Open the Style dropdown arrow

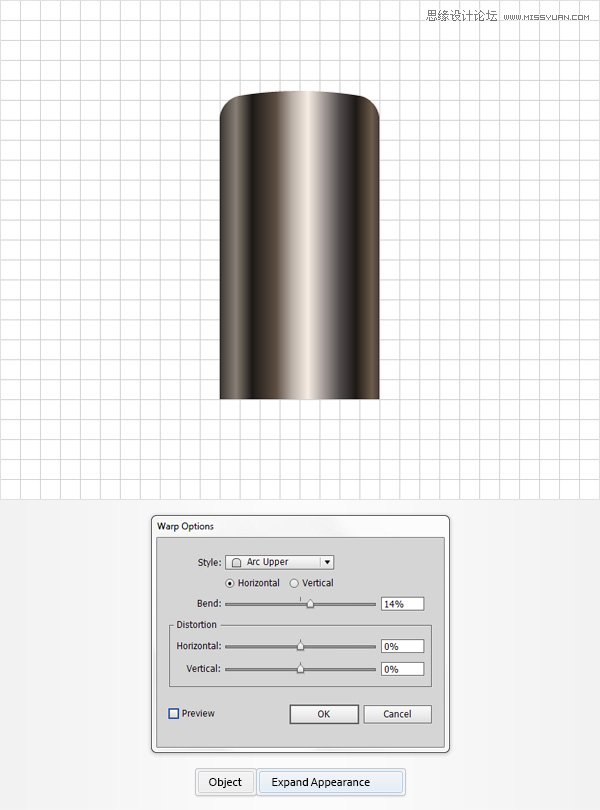327,562
